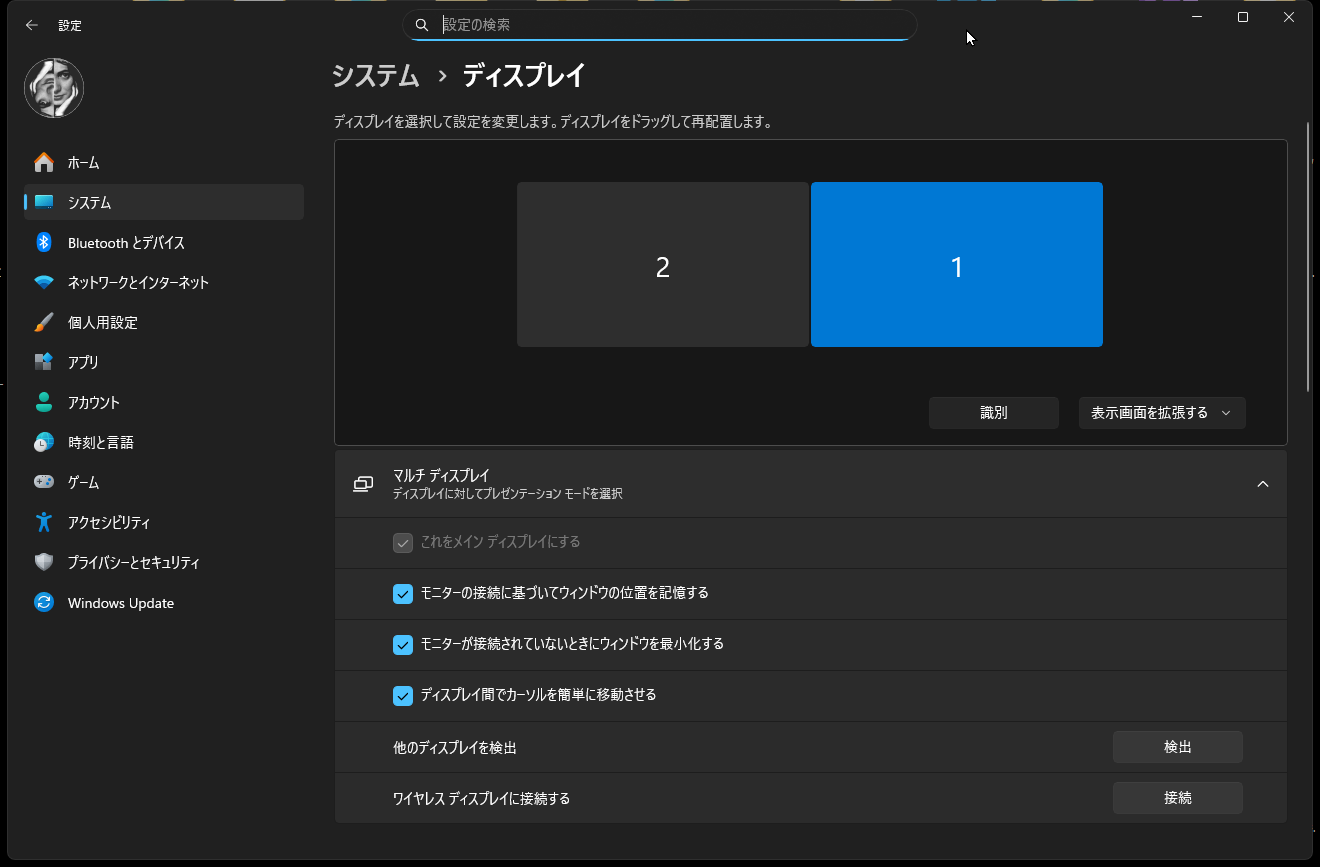Open accessibility via the figure icon
The height and width of the screenshot is (867, 1320).
coord(44,522)
